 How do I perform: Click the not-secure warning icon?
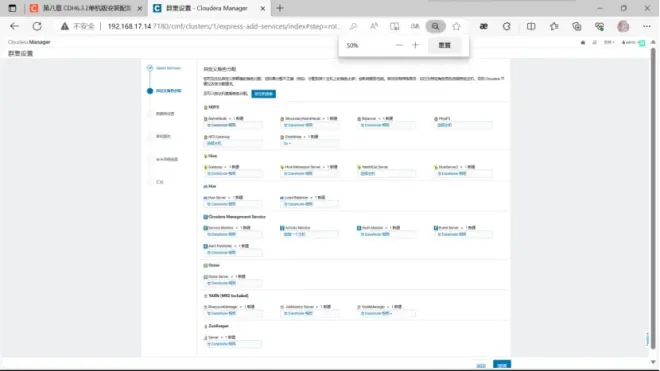[x=64, y=26]
